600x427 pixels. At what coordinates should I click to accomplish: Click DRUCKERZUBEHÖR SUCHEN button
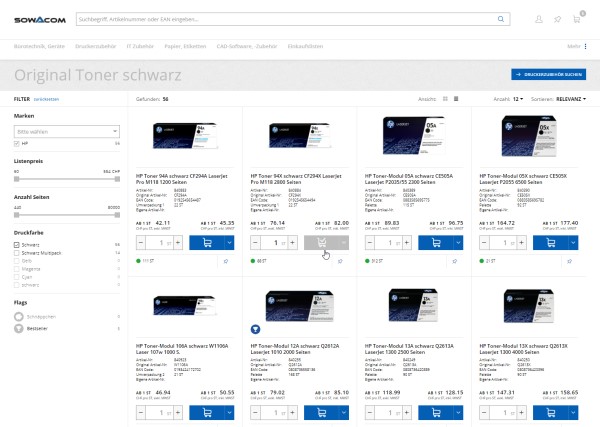pyautogui.click(x=548, y=74)
